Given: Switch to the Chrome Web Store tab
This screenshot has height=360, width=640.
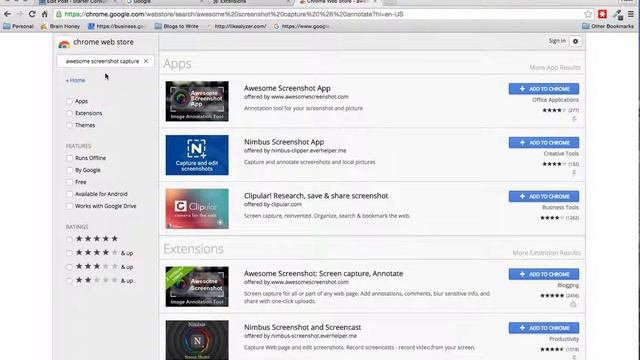Looking at the screenshot, I should tap(337, 2).
